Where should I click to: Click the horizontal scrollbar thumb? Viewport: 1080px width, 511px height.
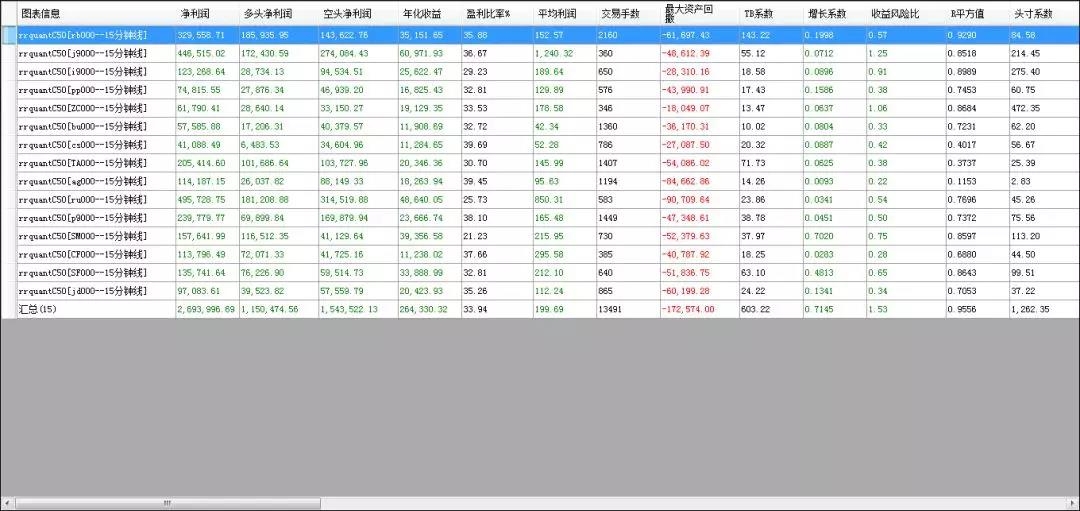point(166,503)
